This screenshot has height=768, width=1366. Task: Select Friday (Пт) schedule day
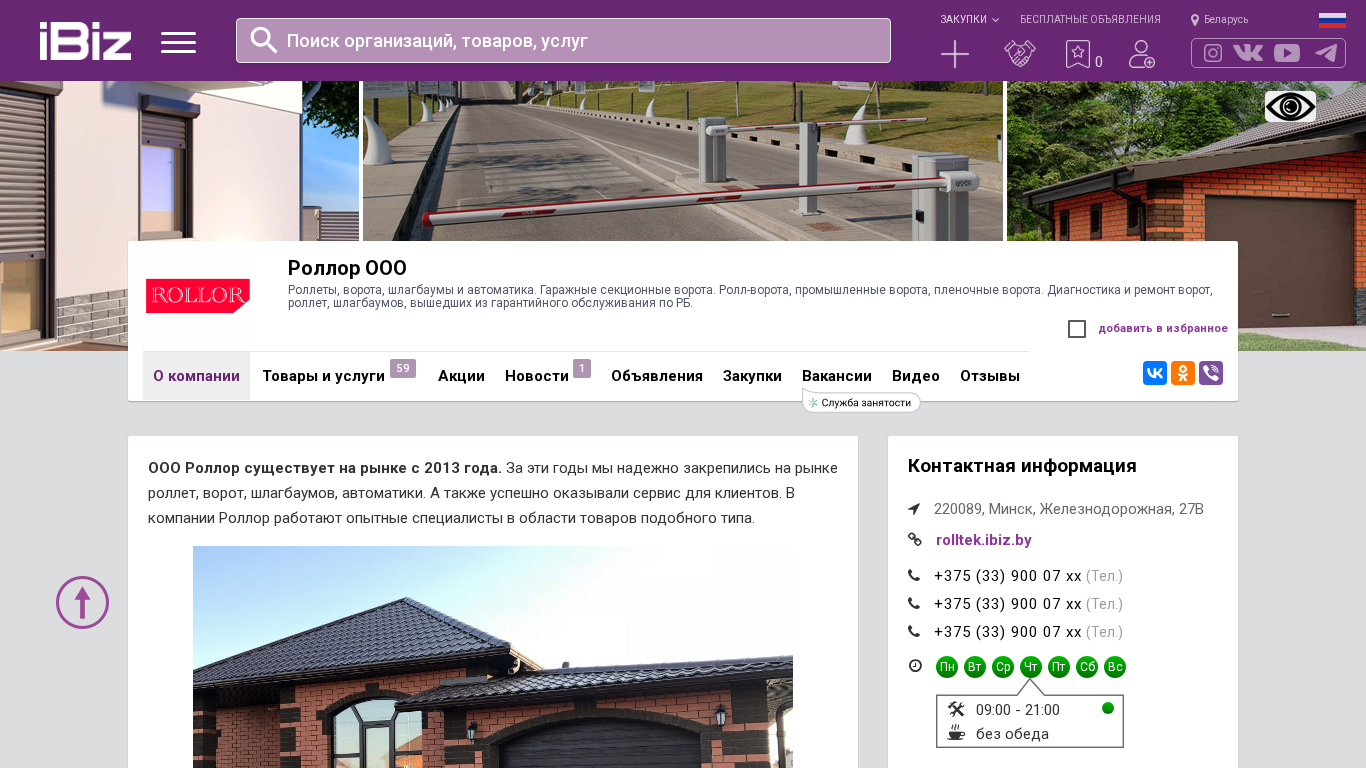point(1059,667)
